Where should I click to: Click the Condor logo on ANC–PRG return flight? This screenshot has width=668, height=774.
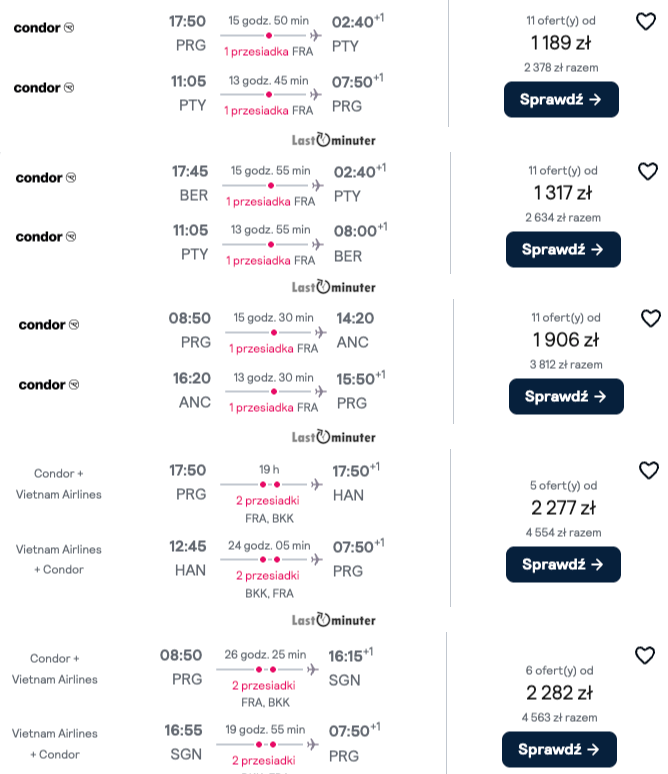pos(49,385)
